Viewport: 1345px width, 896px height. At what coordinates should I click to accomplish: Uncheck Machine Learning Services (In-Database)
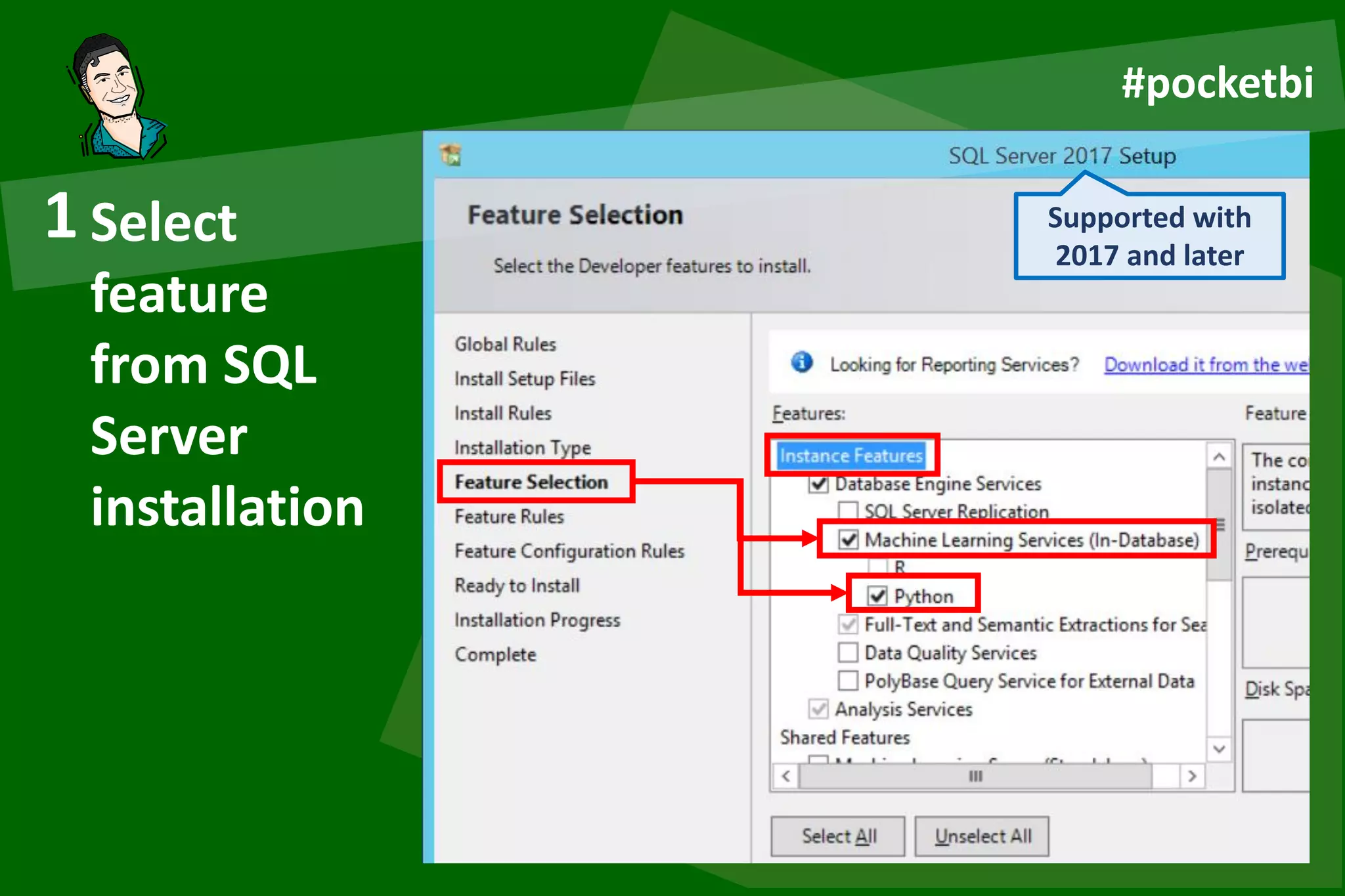tap(849, 540)
